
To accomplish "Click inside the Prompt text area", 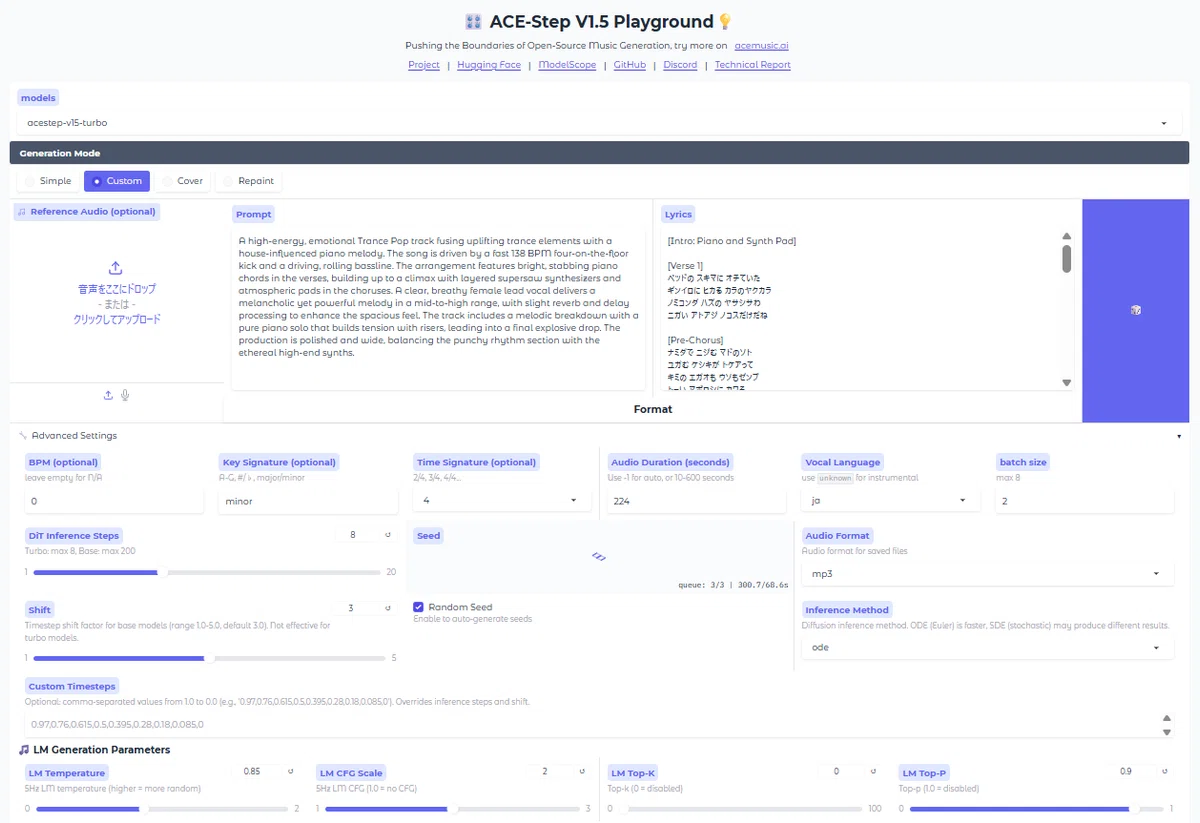I will pyautogui.click(x=438, y=308).
